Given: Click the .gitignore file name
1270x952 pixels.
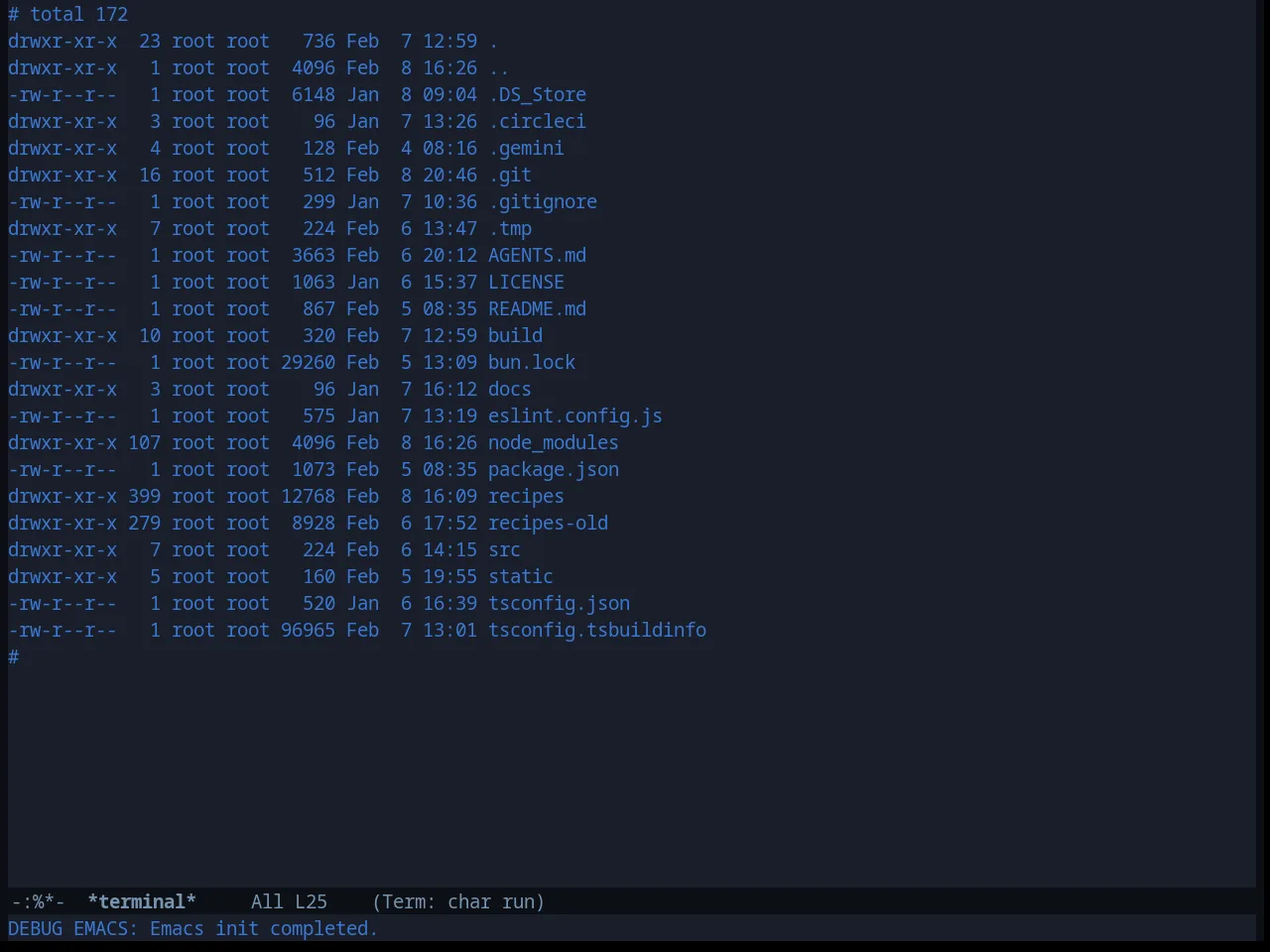Looking at the screenshot, I should pos(543,201).
